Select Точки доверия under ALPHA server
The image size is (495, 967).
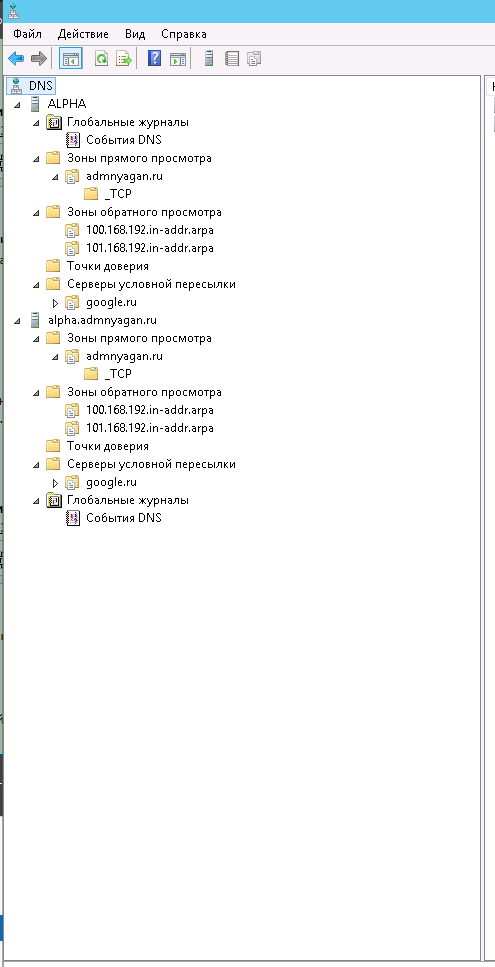pos(108,266)
